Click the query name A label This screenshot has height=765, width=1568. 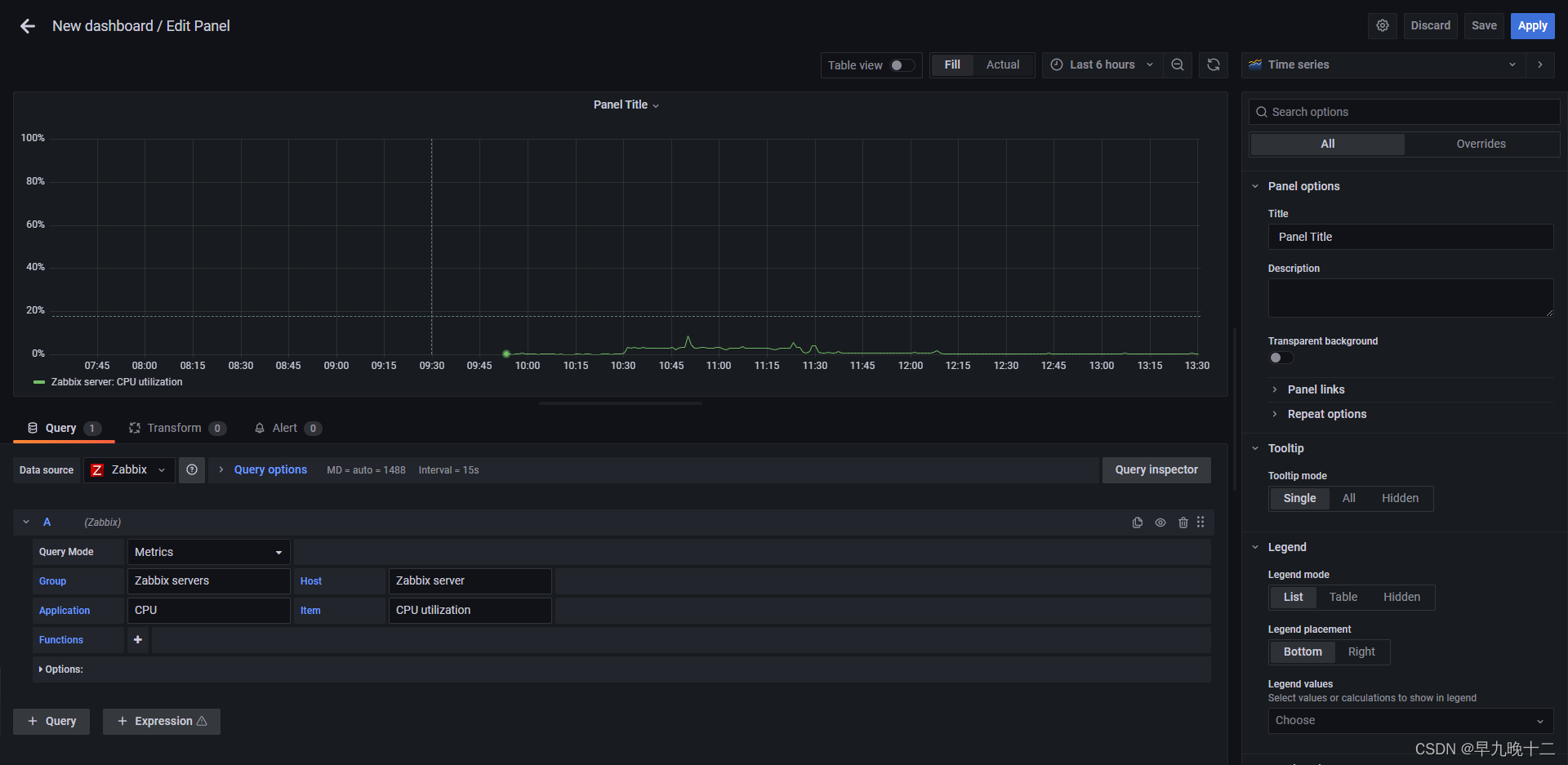[x=47, y=522]
